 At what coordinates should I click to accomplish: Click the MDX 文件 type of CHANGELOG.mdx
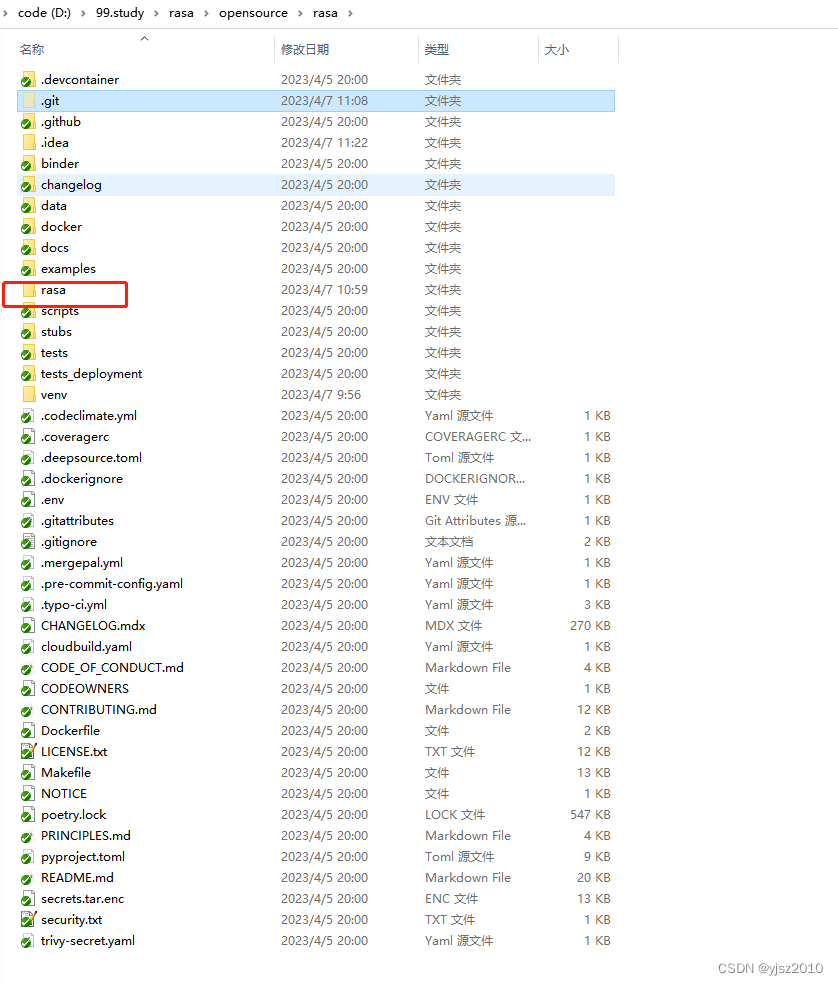click(x=454, y=626)
